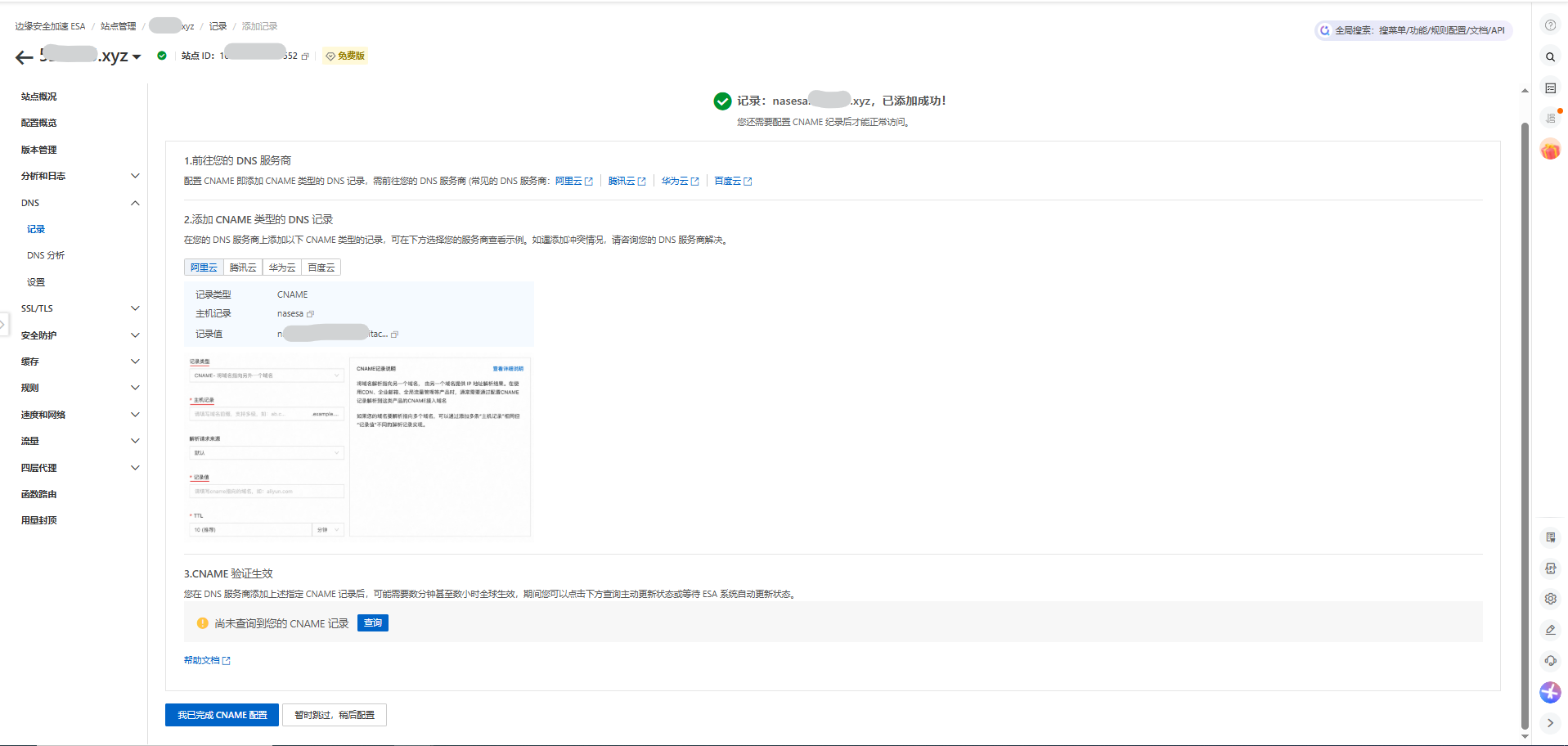Open the headset customer support icon
The image size is (1568, 746).
1550,661
